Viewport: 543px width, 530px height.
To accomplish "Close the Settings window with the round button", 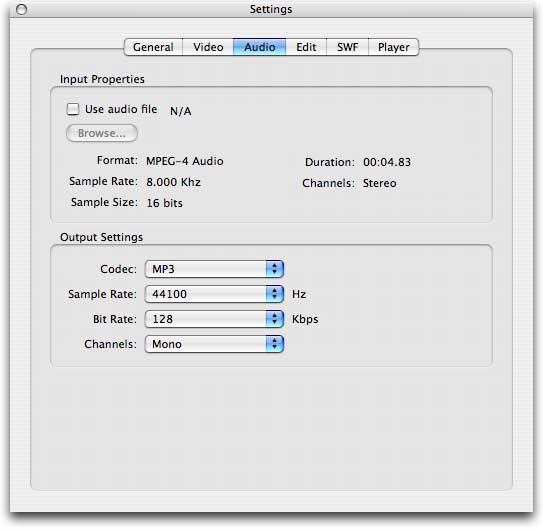I will 21,9.
